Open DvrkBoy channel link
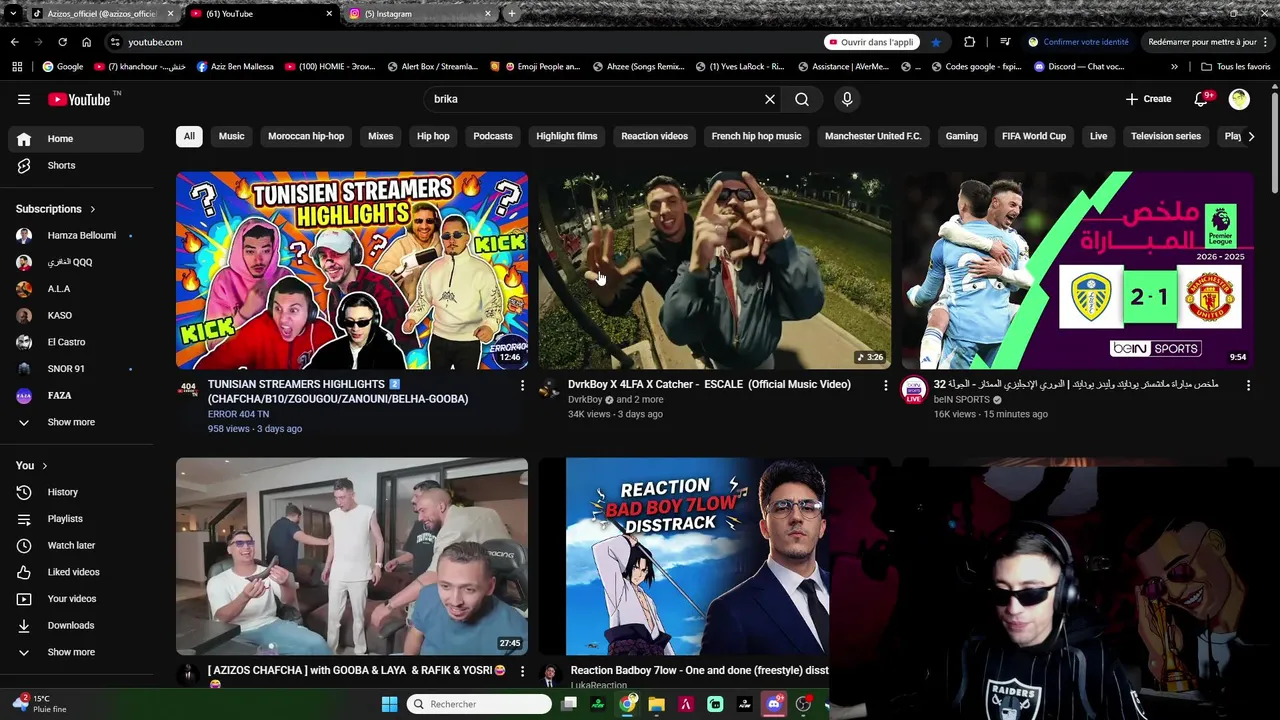This screenshot has height=720, width=1280. click(x=585, y=399)
